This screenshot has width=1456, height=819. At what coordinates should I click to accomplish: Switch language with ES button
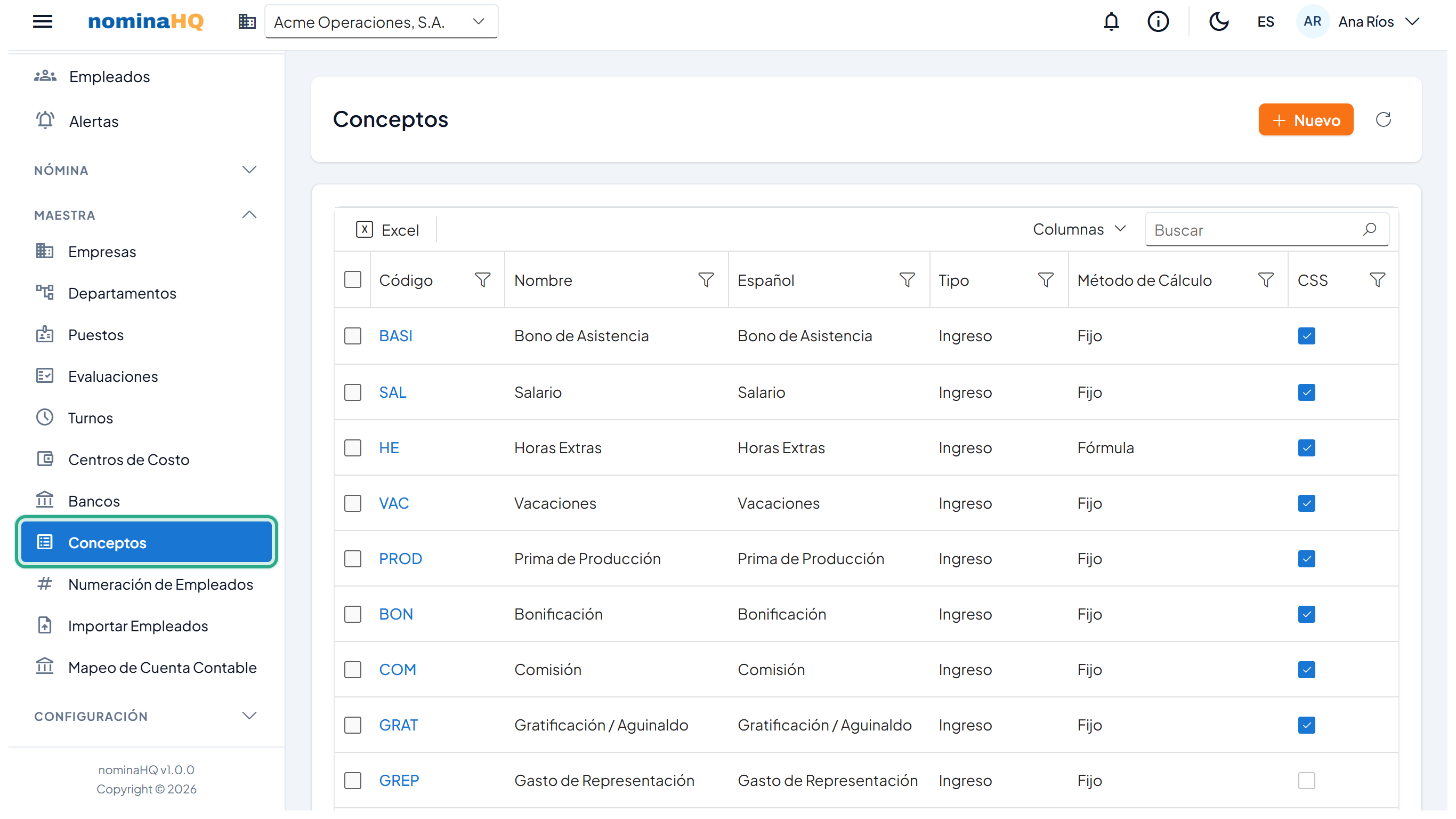[x=1265, y=21]
